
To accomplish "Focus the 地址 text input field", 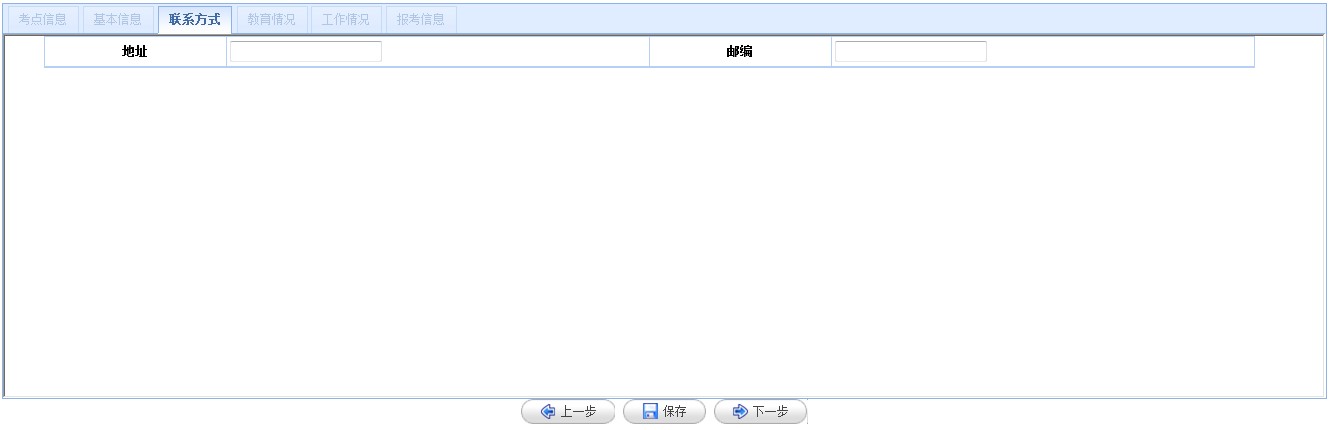I will coord(306,52).
